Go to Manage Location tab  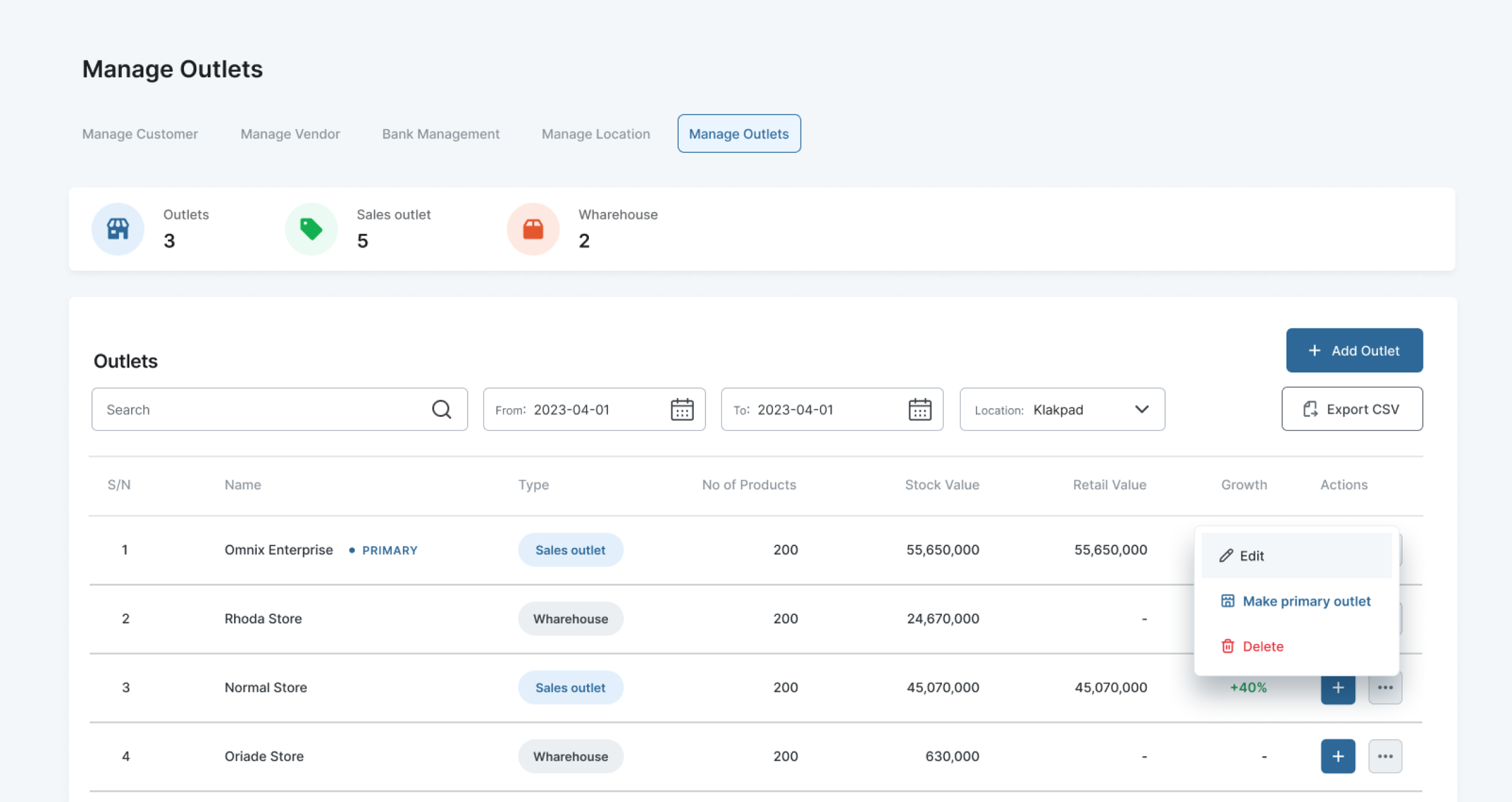[595, 134]
